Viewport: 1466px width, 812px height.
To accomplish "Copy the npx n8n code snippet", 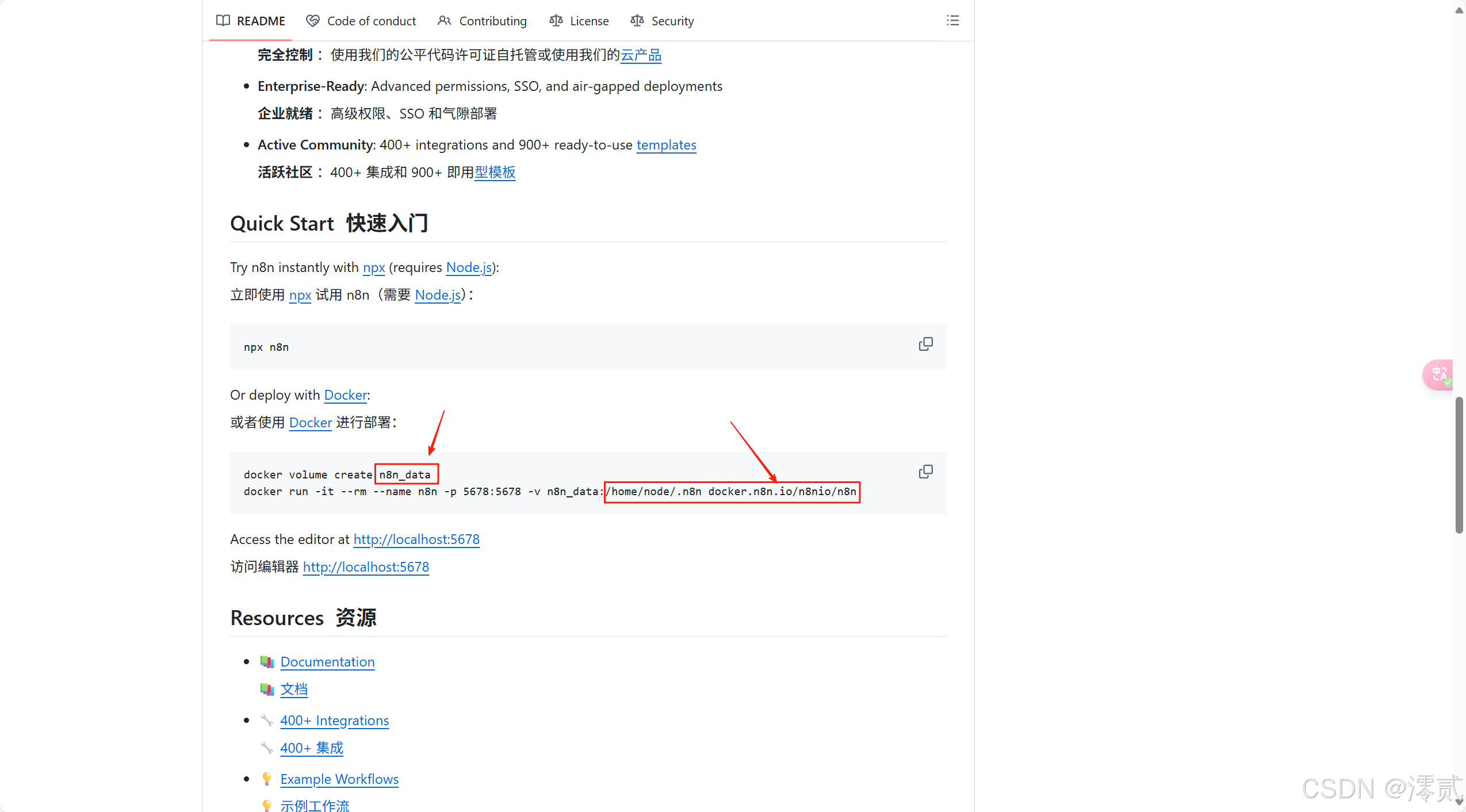I will 926,343.
